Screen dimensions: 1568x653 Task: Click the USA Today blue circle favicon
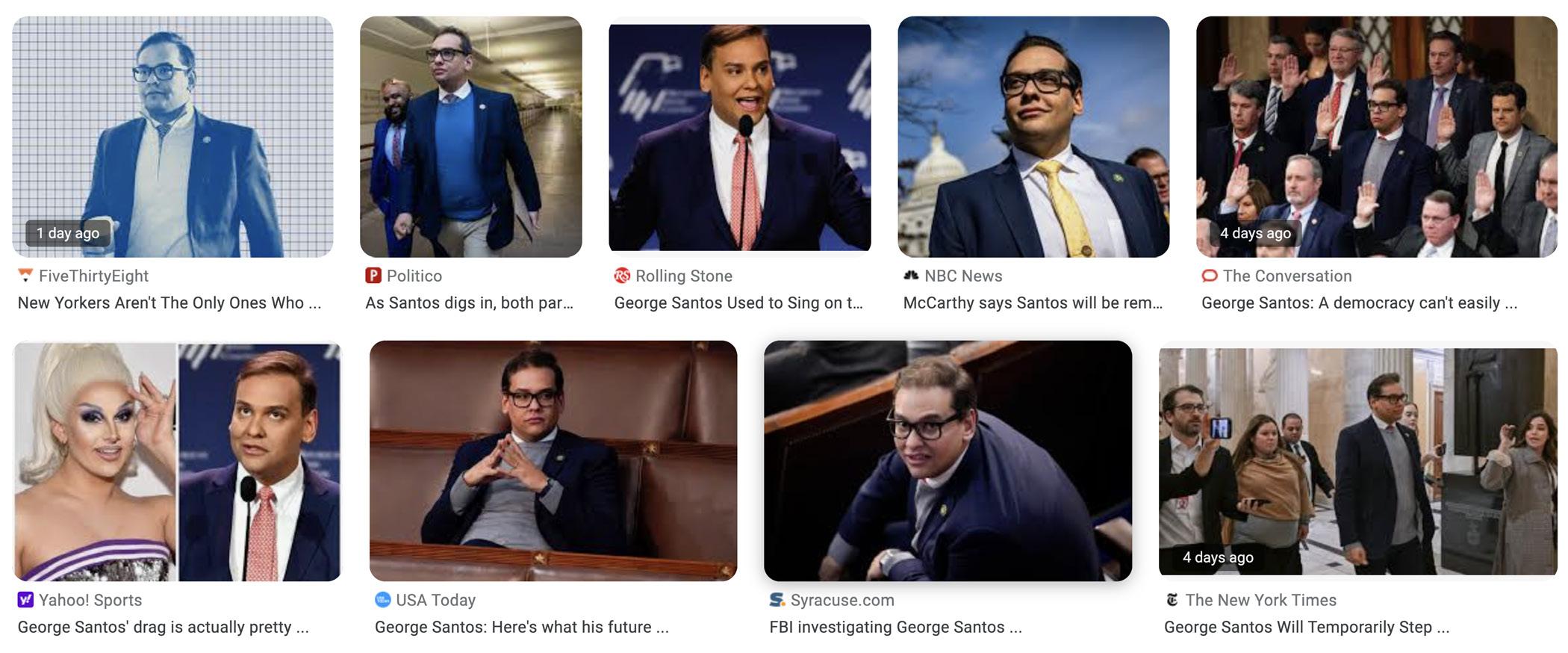tap(383, 600)
